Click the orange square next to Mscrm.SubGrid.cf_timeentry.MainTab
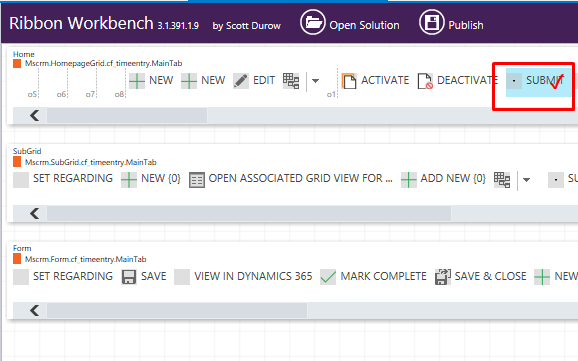Screen dimensions: 578x361 click(x=17, y=162)
